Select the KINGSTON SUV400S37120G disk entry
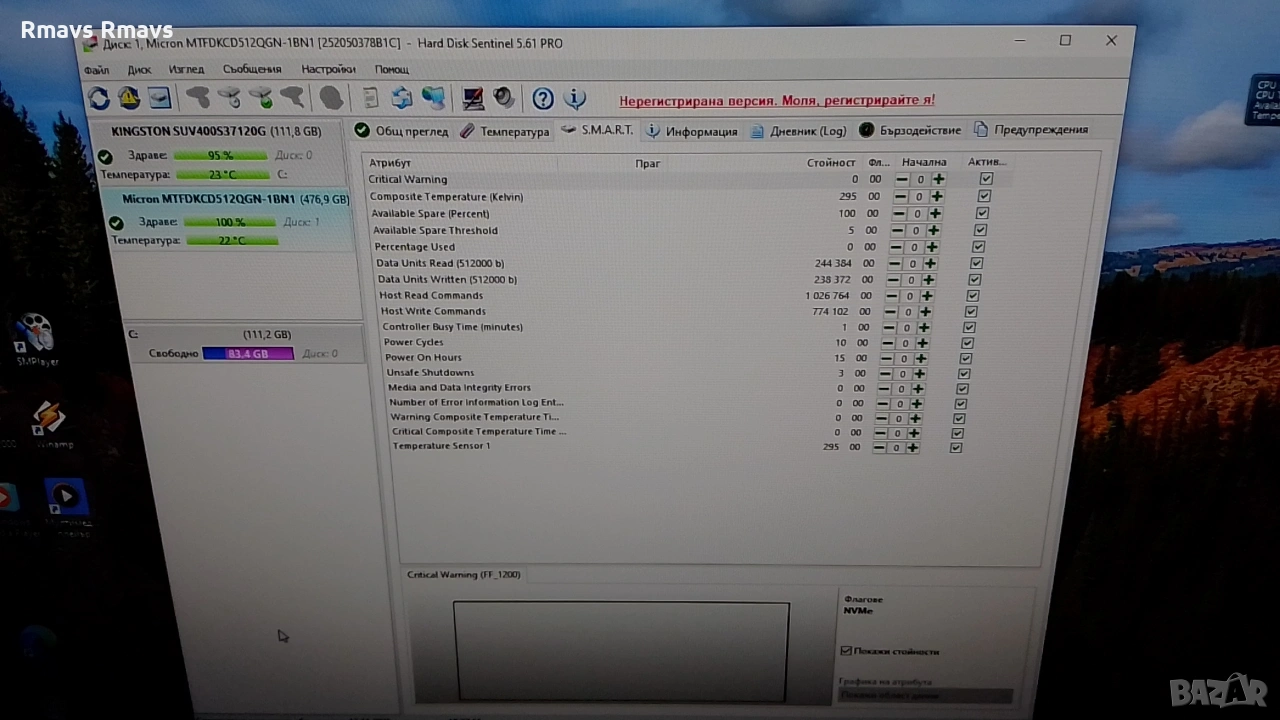Image resolution: width=1280 pixels, height=720 pixels. (216, 132)
